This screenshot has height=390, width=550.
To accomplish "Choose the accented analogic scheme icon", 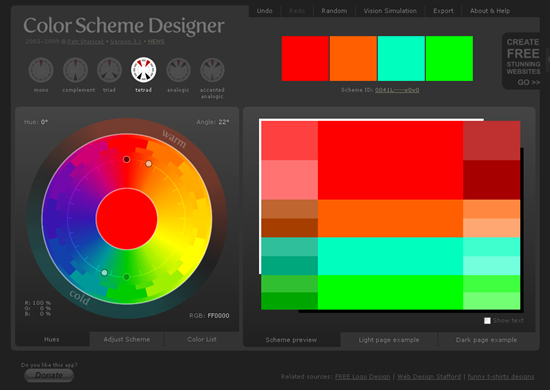I will (x=212, y=70).
